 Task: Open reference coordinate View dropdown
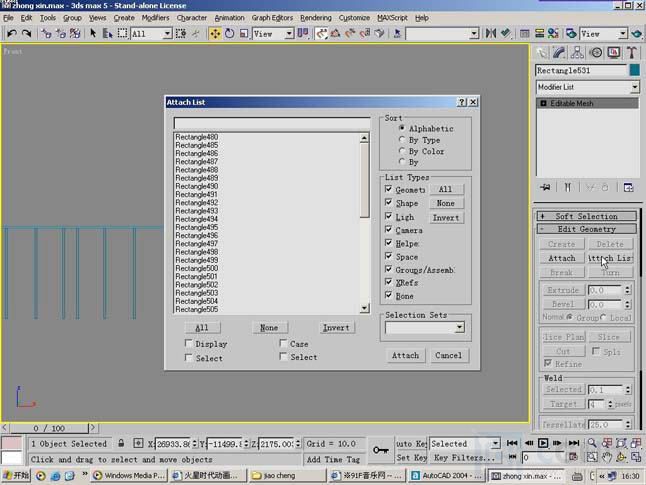click(289, 33)
